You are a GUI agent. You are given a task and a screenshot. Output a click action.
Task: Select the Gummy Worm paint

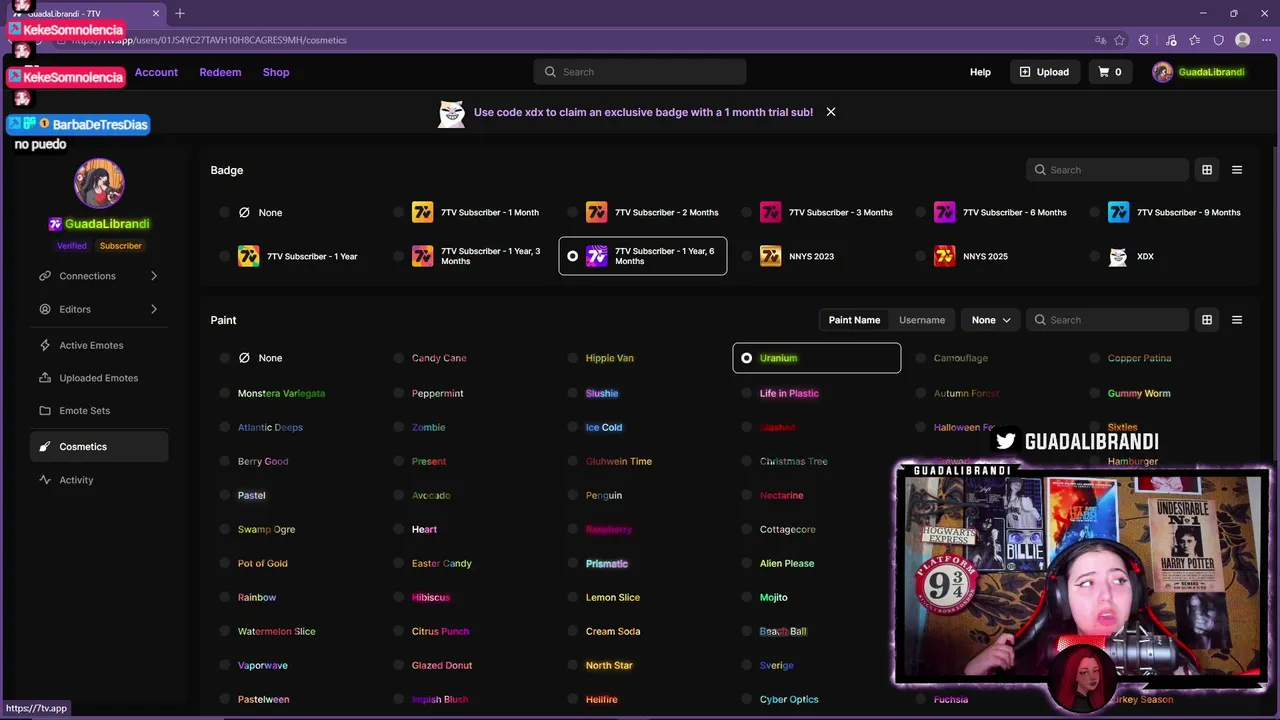point(1139,393)
